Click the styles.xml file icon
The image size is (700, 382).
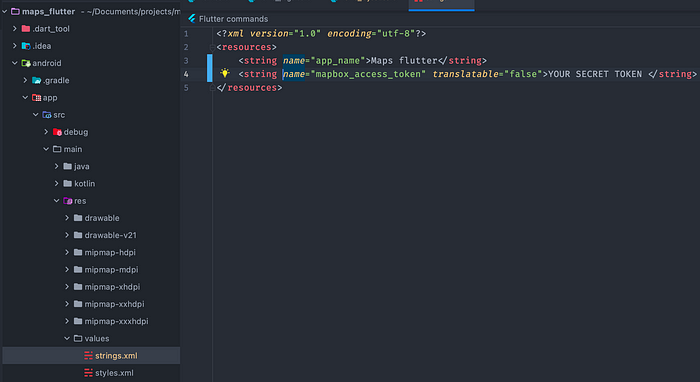pyautogui.click(x=88, y=373)
